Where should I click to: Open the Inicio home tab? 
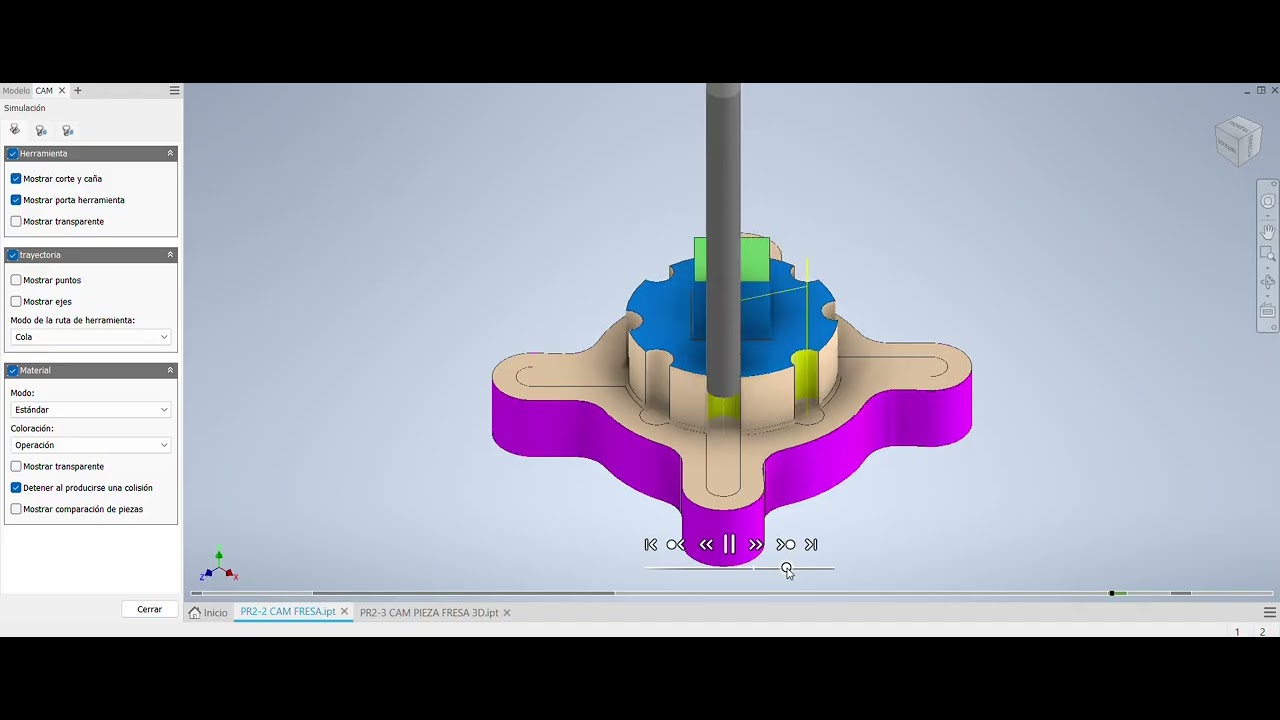208,612
